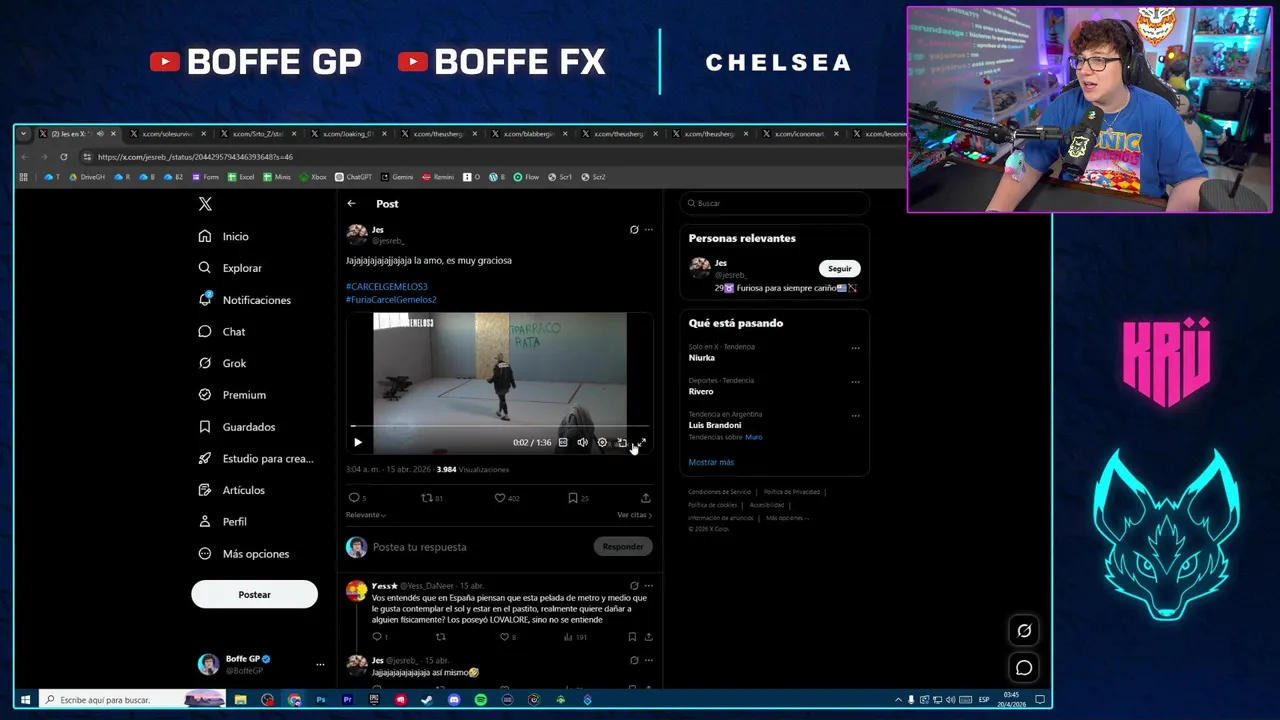
Task: Open the Gemini bookmark
Action: (x=397, y=177)
